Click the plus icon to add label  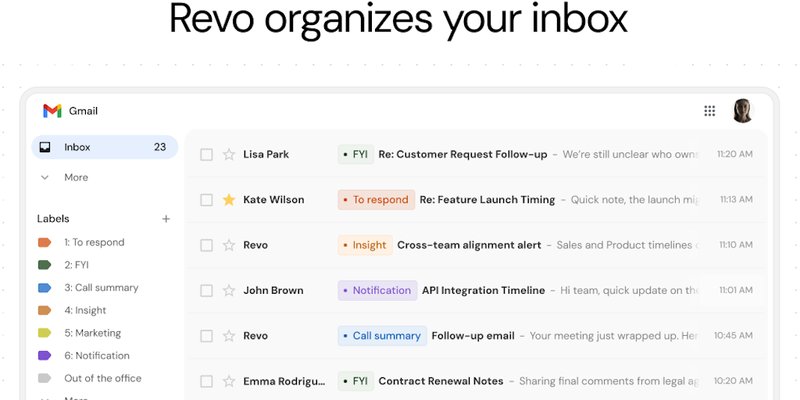pos(166,219)
